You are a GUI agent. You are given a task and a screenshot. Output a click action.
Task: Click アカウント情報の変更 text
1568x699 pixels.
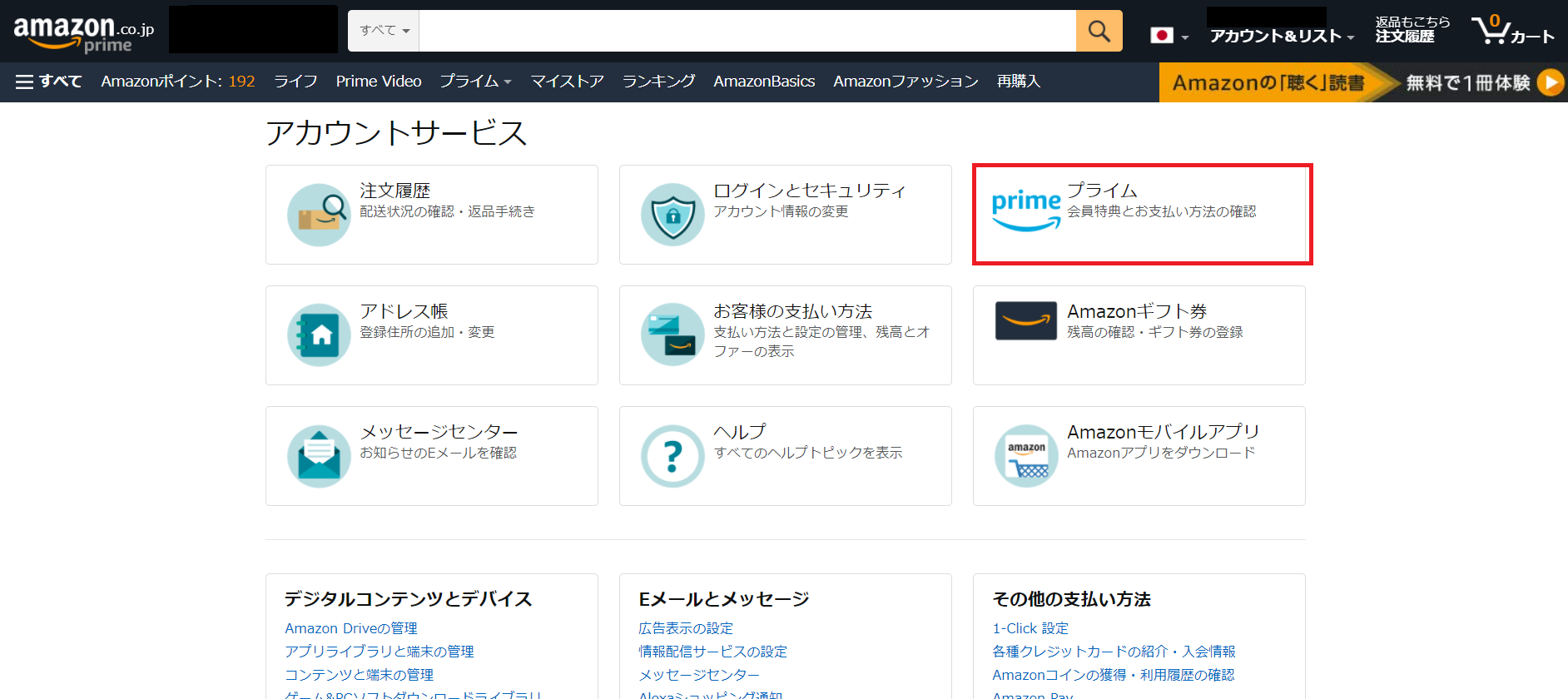coord(781,211)
